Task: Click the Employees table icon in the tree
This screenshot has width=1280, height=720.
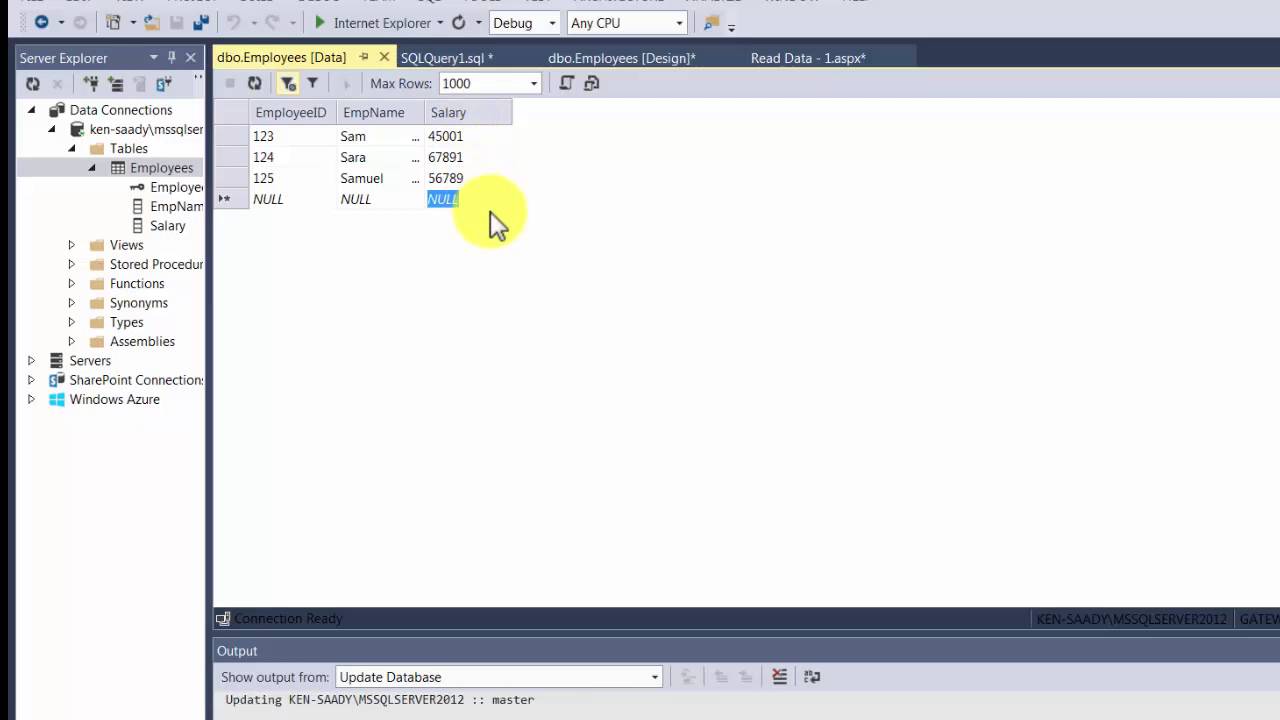Action: click(x=118, y=168)
